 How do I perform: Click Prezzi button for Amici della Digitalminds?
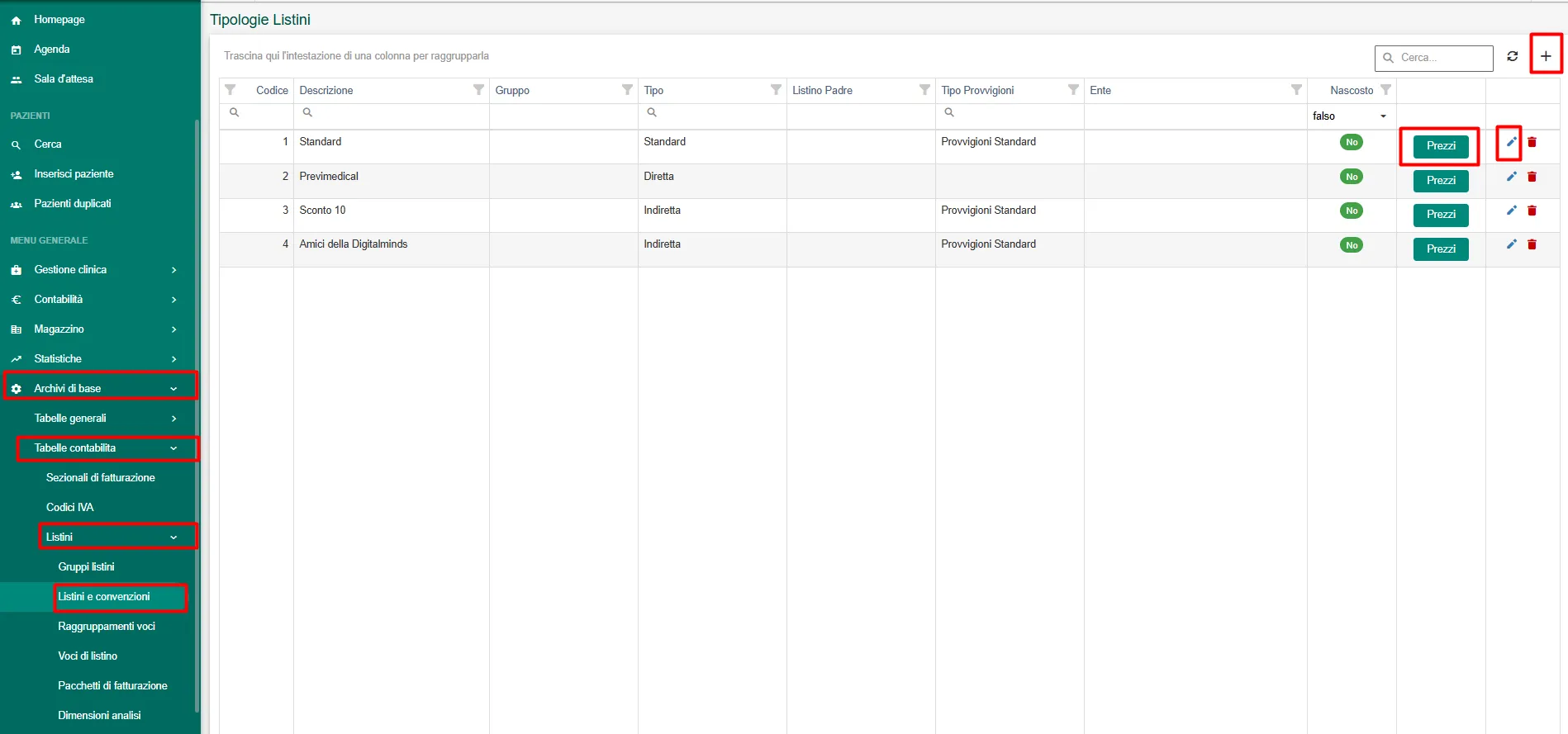pos(1441,249)
